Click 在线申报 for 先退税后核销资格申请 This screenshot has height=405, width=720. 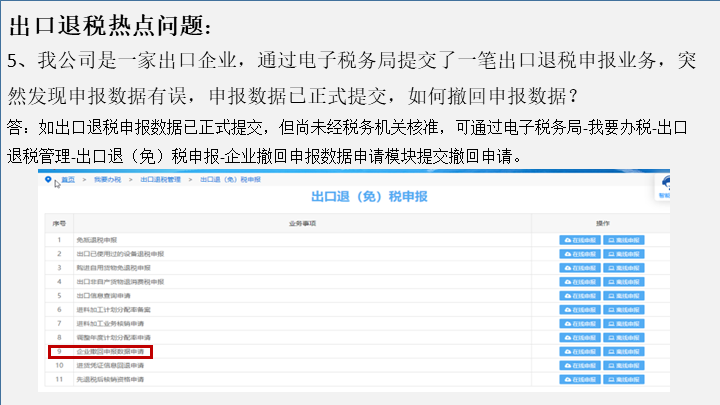click(x=580, y=380)
